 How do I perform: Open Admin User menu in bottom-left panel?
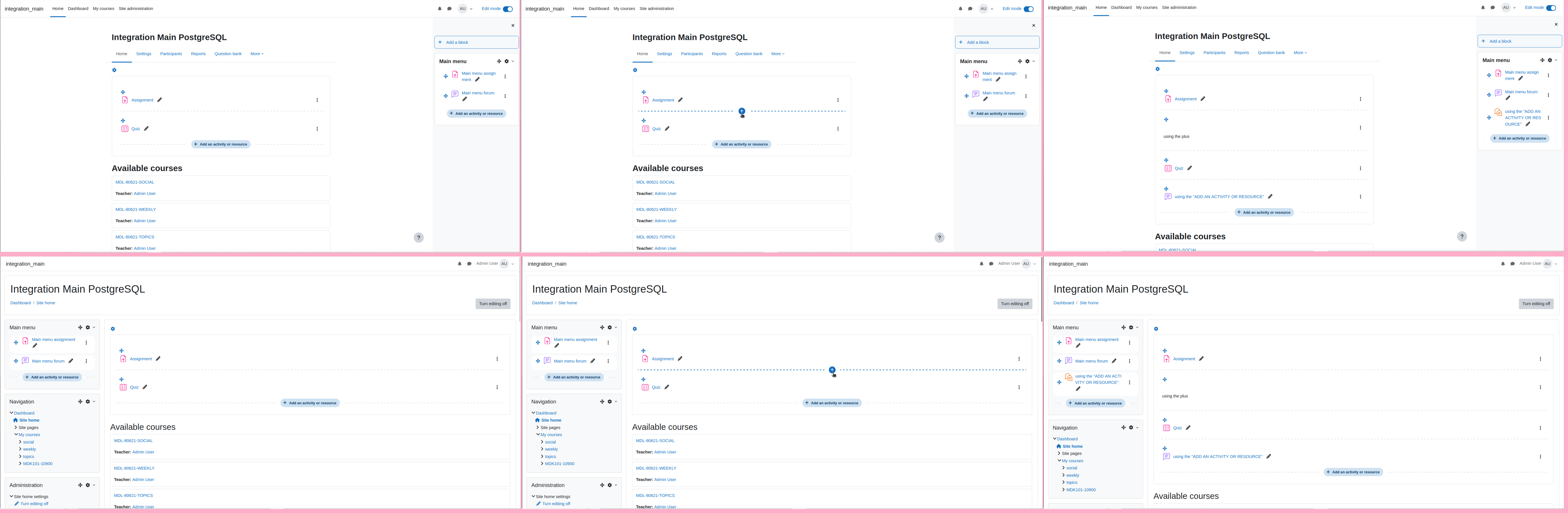pyautogui.click(x=495, y=264)
